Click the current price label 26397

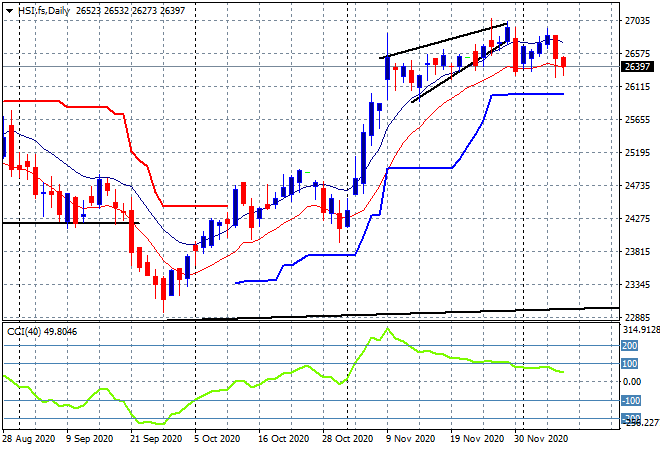pyautogui.click(x=637, y=67)
